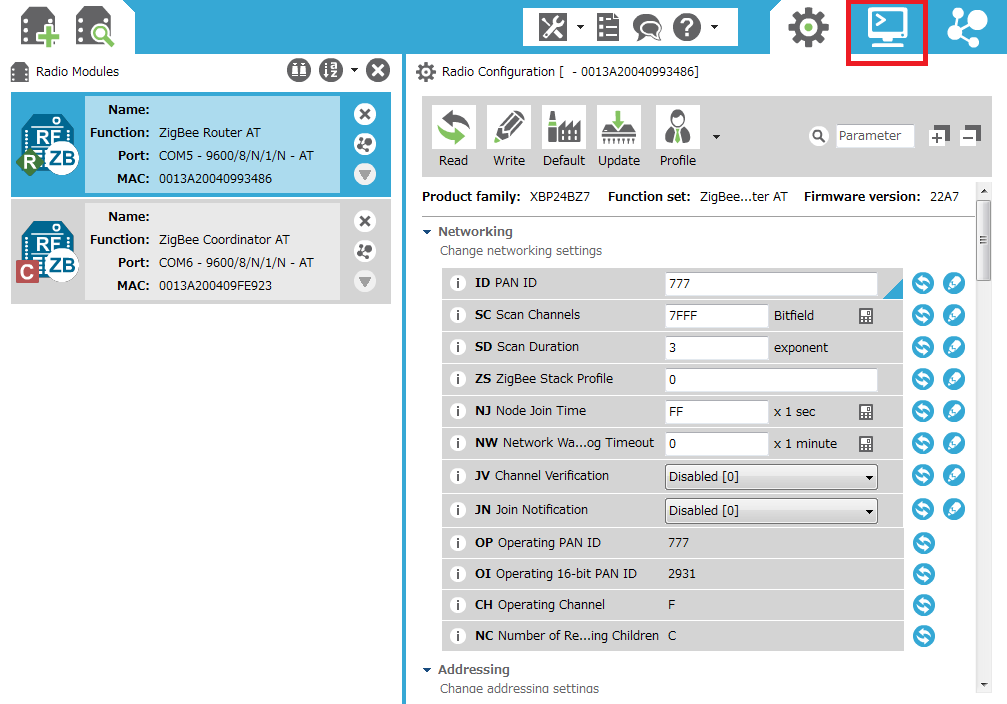The width and height of the screenshot is (1007, 704).
Task: Remove all radio modules from list
Action: [378, 70]
